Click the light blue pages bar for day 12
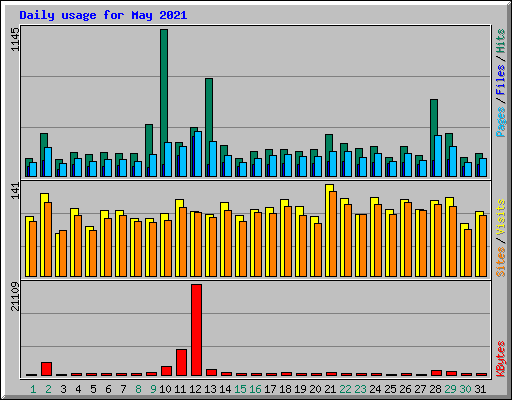Screen dimensions: 512x400 198,154
